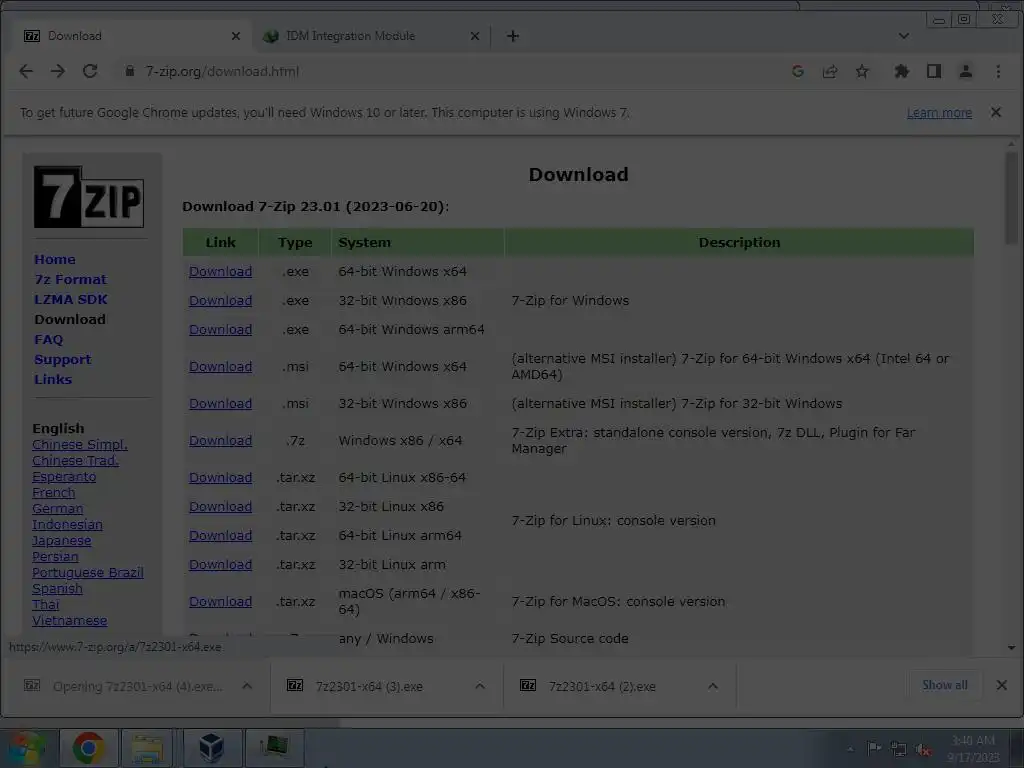The height and width of the screenshot is (768, 1024).
Task: Download the 64-bit Windows x64 .exe
Action: [x=221, y=272]
